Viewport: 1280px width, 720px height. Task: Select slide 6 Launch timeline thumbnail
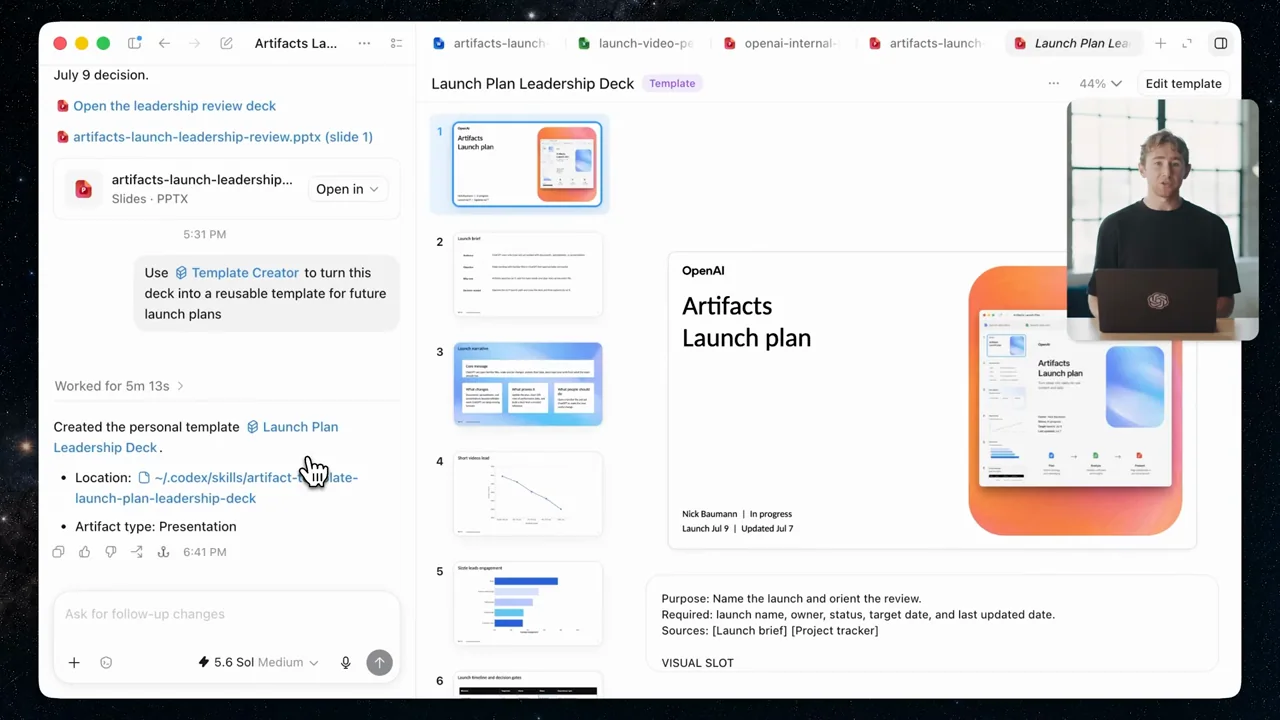point(528,684)
